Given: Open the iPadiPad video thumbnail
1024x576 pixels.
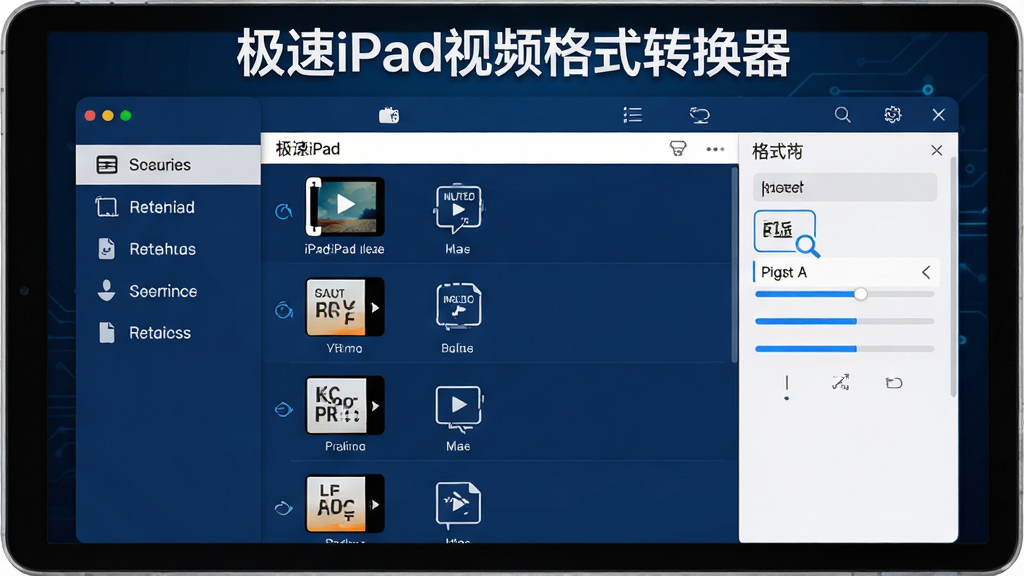Looking at the screenshot, I should pos(345,206).
